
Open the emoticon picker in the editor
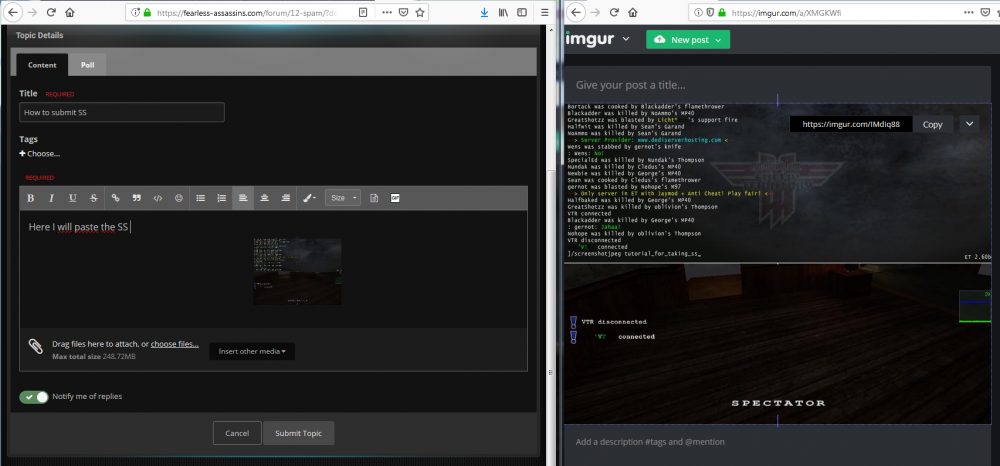[x=179, y=198]
